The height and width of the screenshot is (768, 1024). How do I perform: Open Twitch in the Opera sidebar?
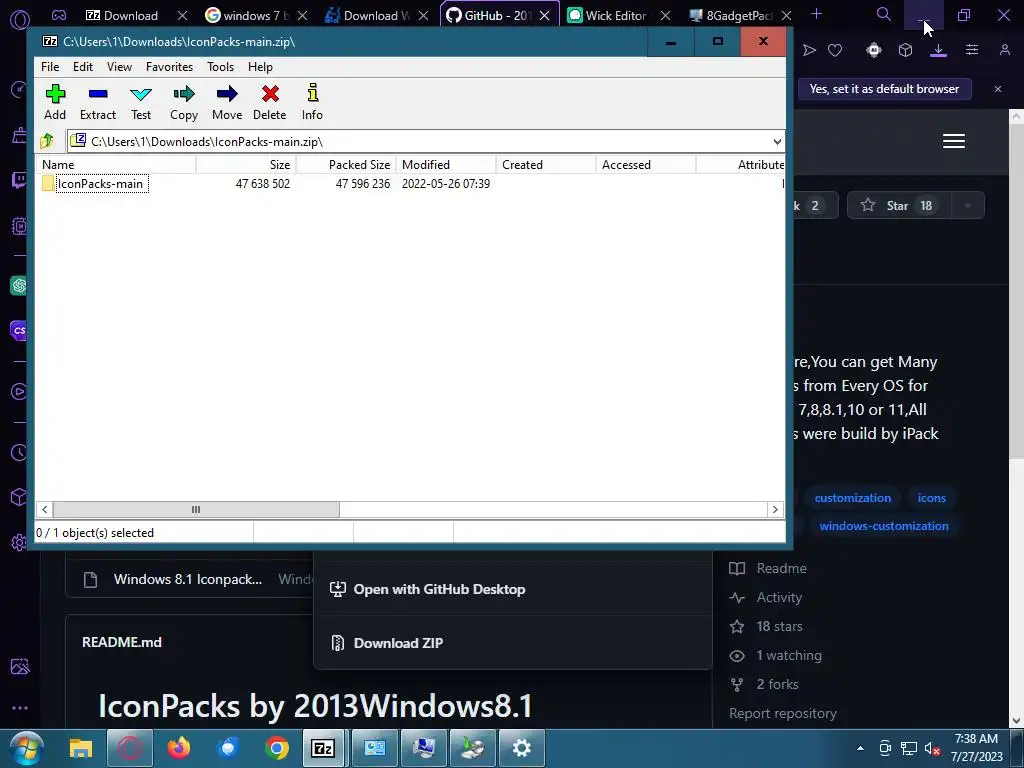[20, 180]
